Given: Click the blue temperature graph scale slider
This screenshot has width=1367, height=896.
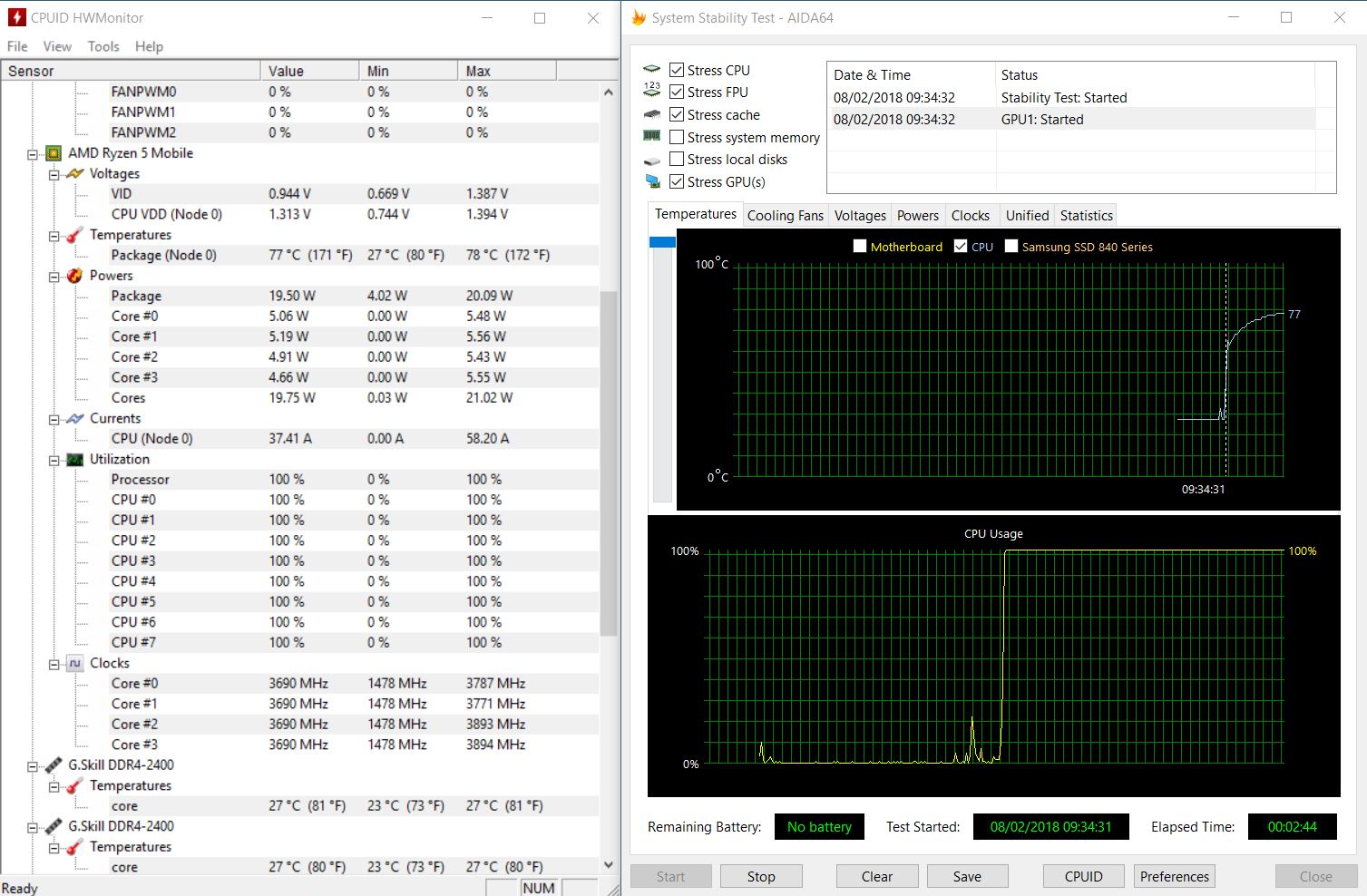Looking at the screenshot, I should [662, 242].
